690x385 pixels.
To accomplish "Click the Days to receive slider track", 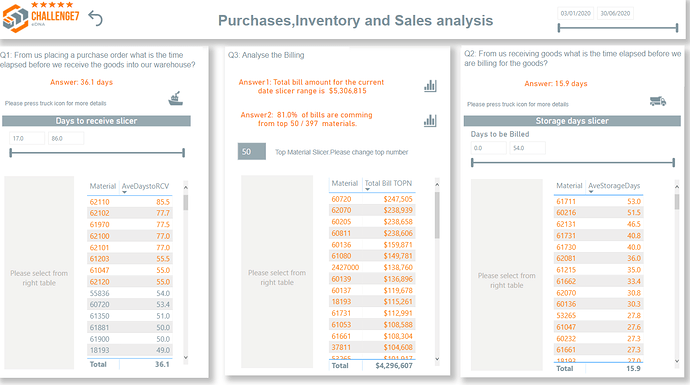I will click(x=97, y=153).
